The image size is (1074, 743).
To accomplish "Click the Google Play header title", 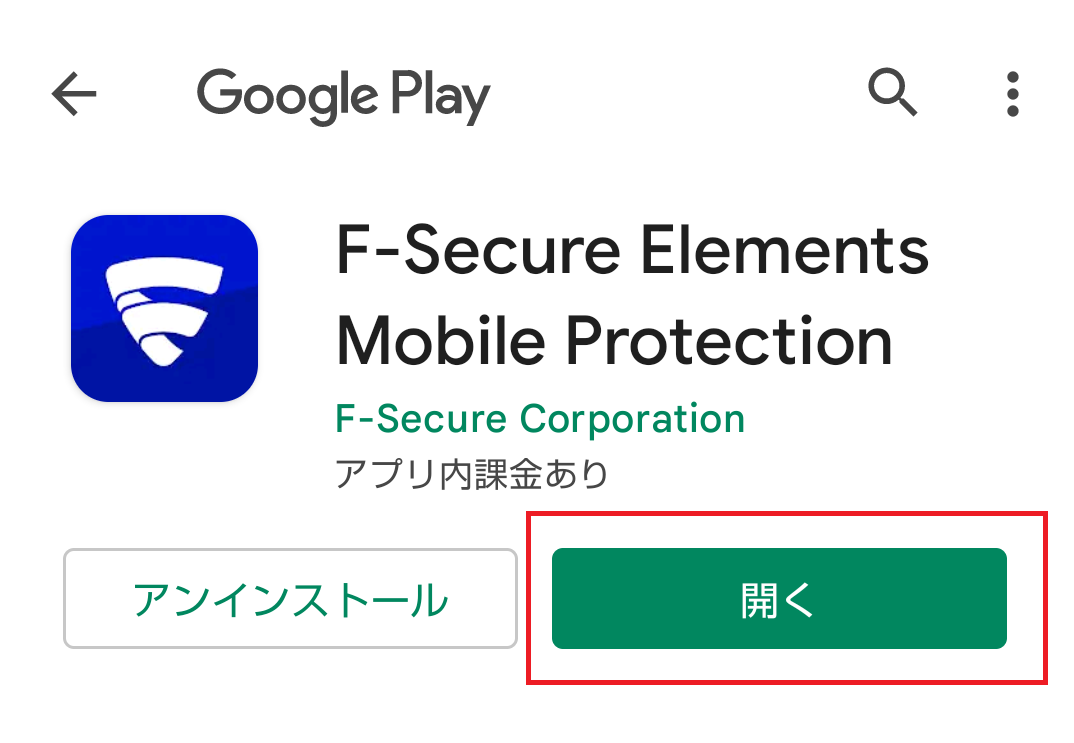I will (x=343, y=97).
